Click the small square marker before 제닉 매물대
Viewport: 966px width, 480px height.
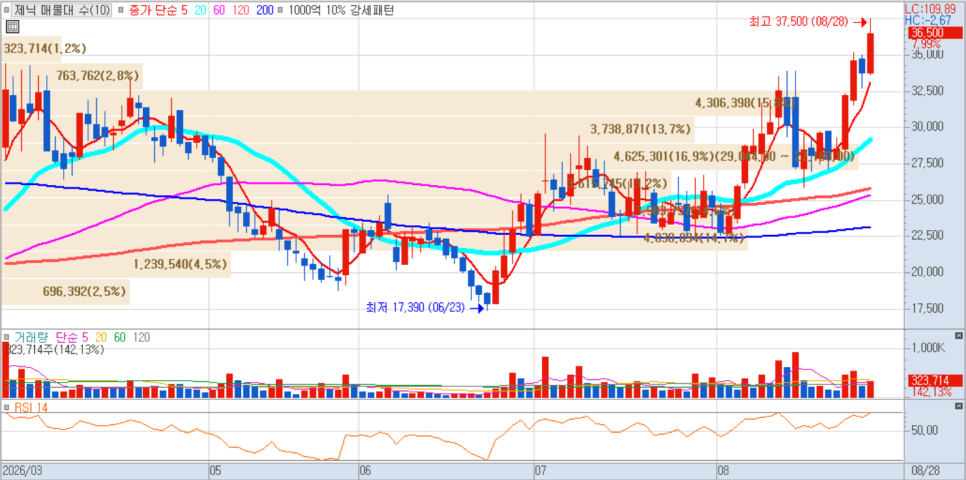7,10
